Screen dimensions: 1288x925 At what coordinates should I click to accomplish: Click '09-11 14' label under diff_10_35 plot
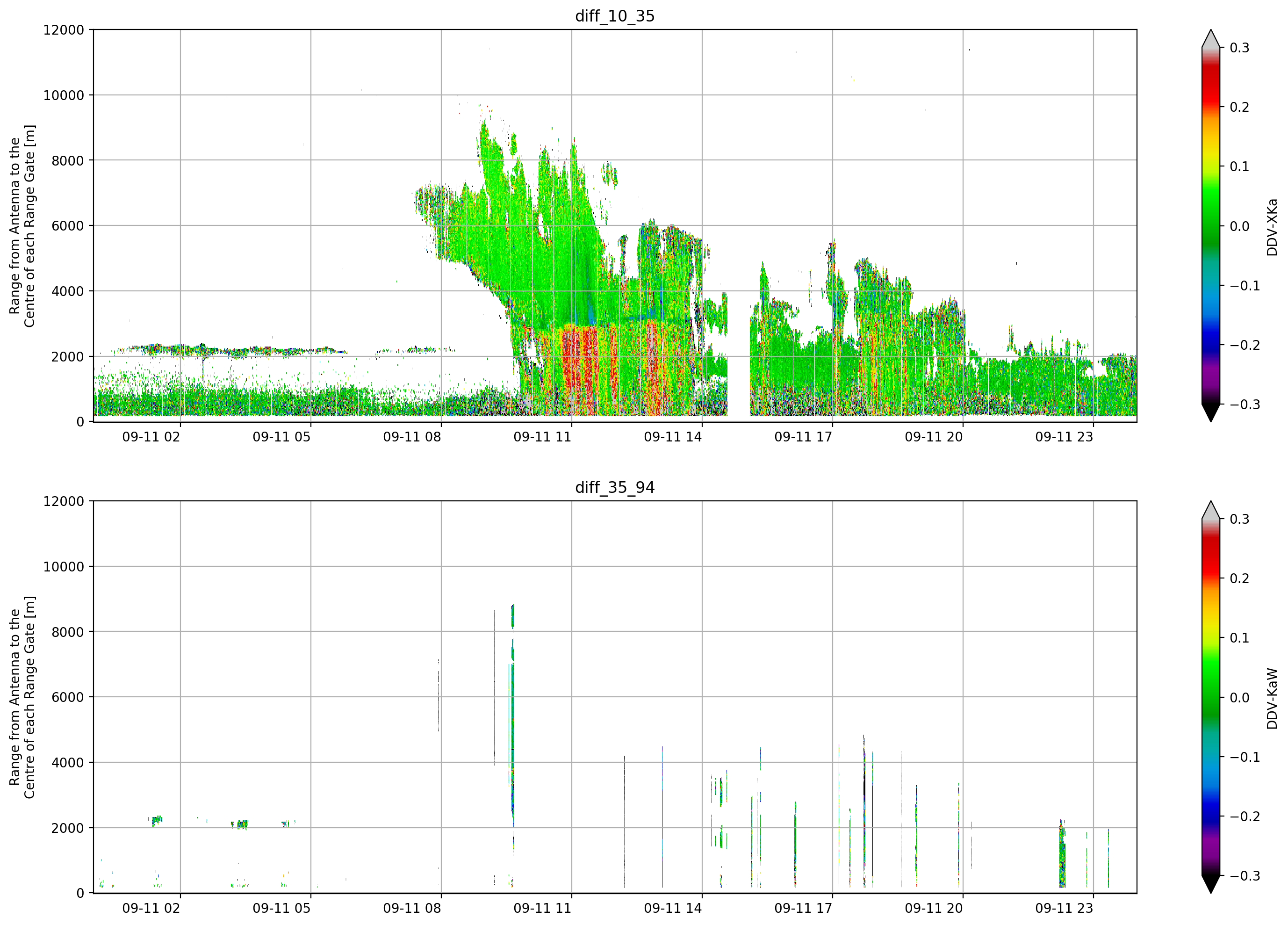[673, 437]
